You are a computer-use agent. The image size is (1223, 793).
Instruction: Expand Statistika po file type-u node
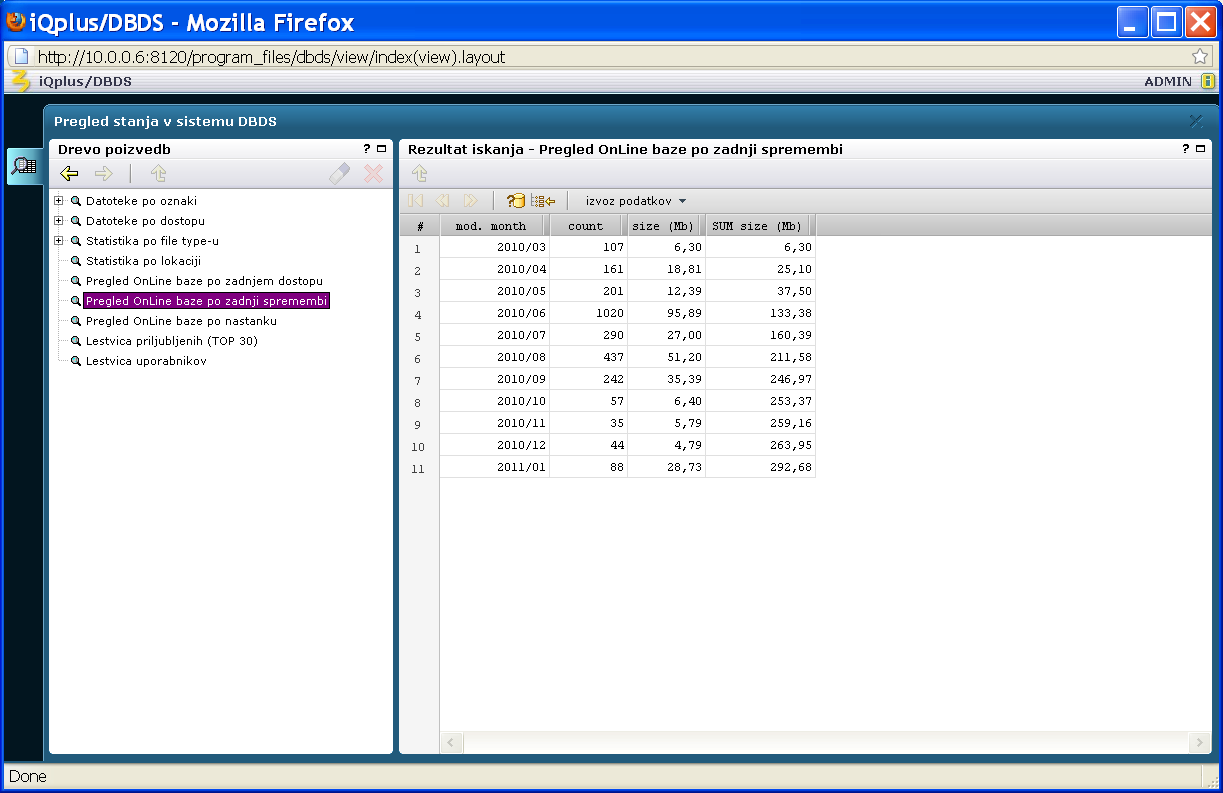point(59,241)
